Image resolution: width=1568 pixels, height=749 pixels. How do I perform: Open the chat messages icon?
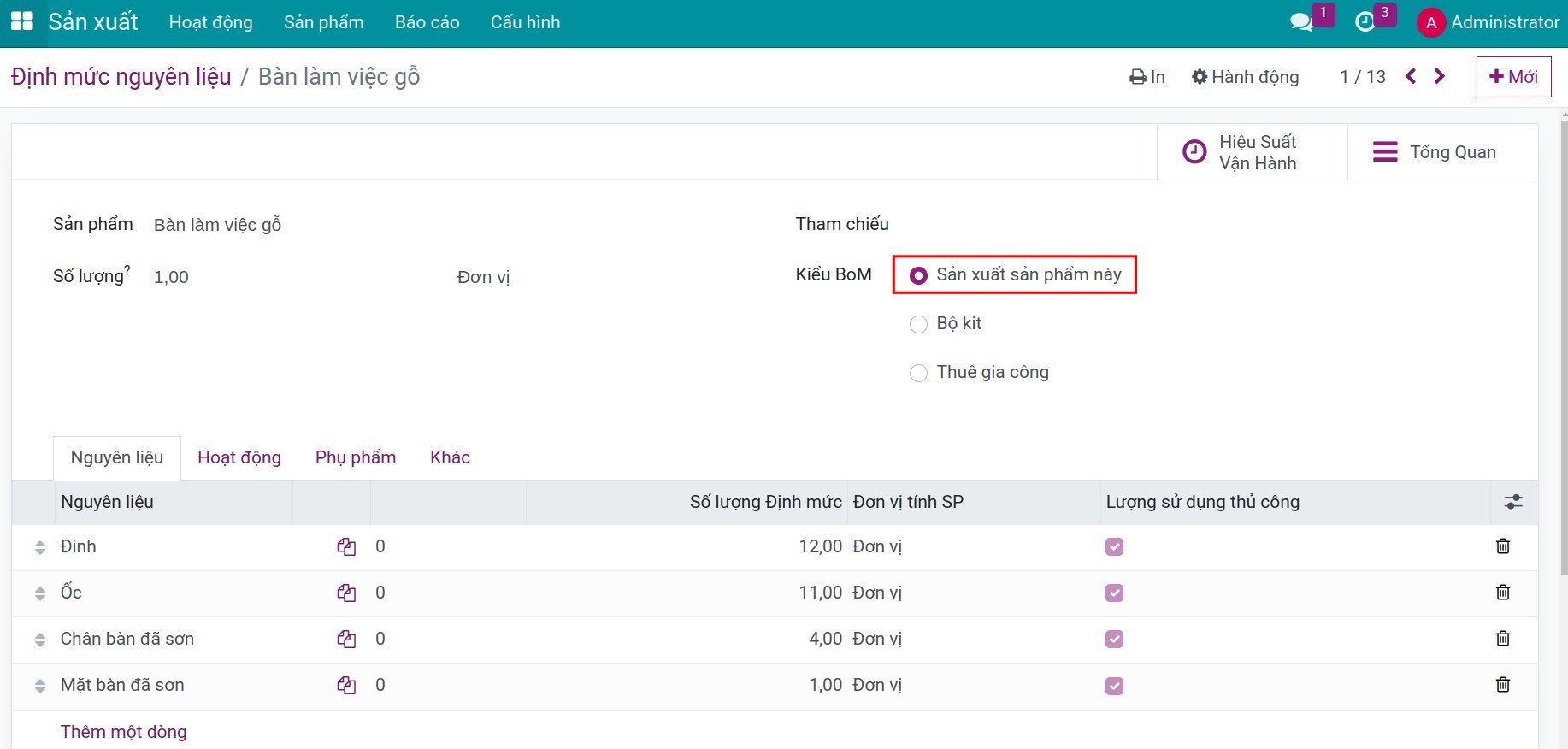(1301, 22)
